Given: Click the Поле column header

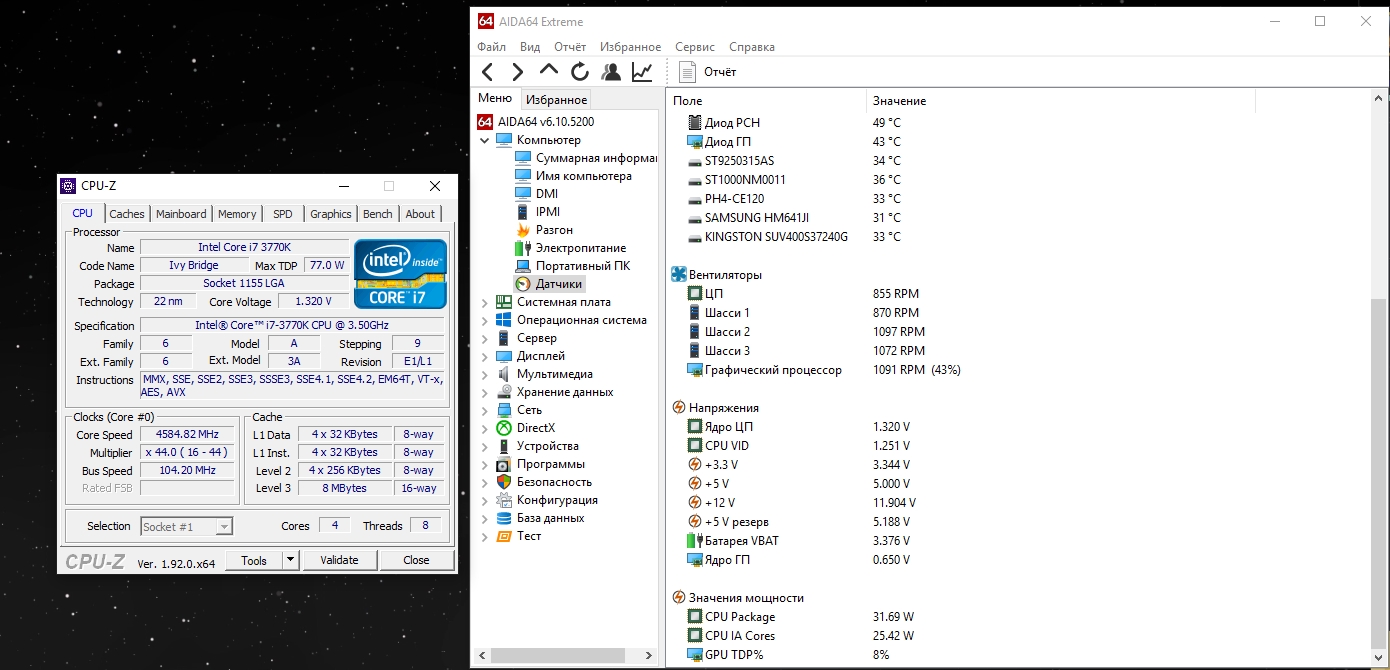Looking at the screenshot, I should [766, 101].
